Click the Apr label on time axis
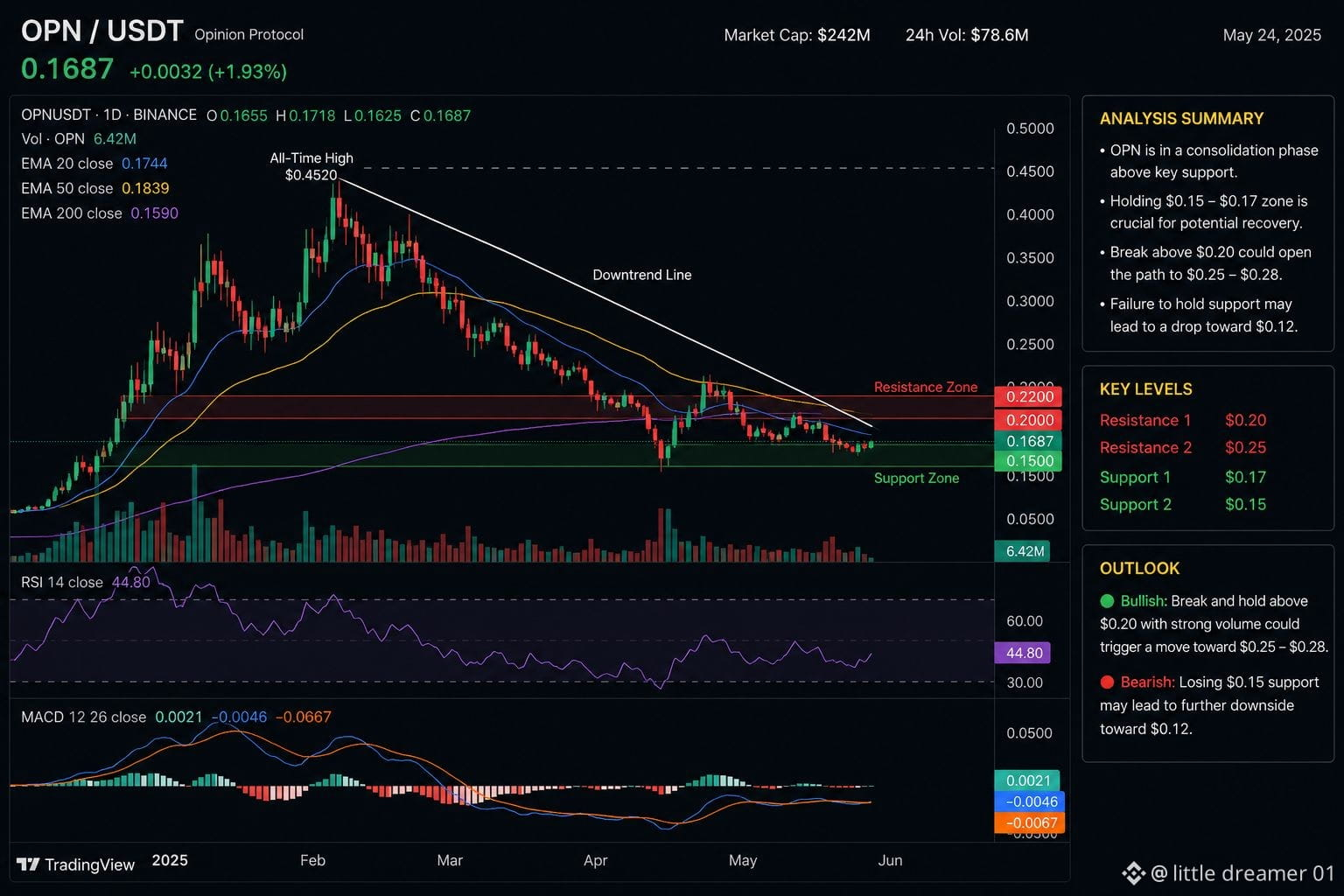The width and height of the screenshot is (1344, 896). (x=596, y=860)
